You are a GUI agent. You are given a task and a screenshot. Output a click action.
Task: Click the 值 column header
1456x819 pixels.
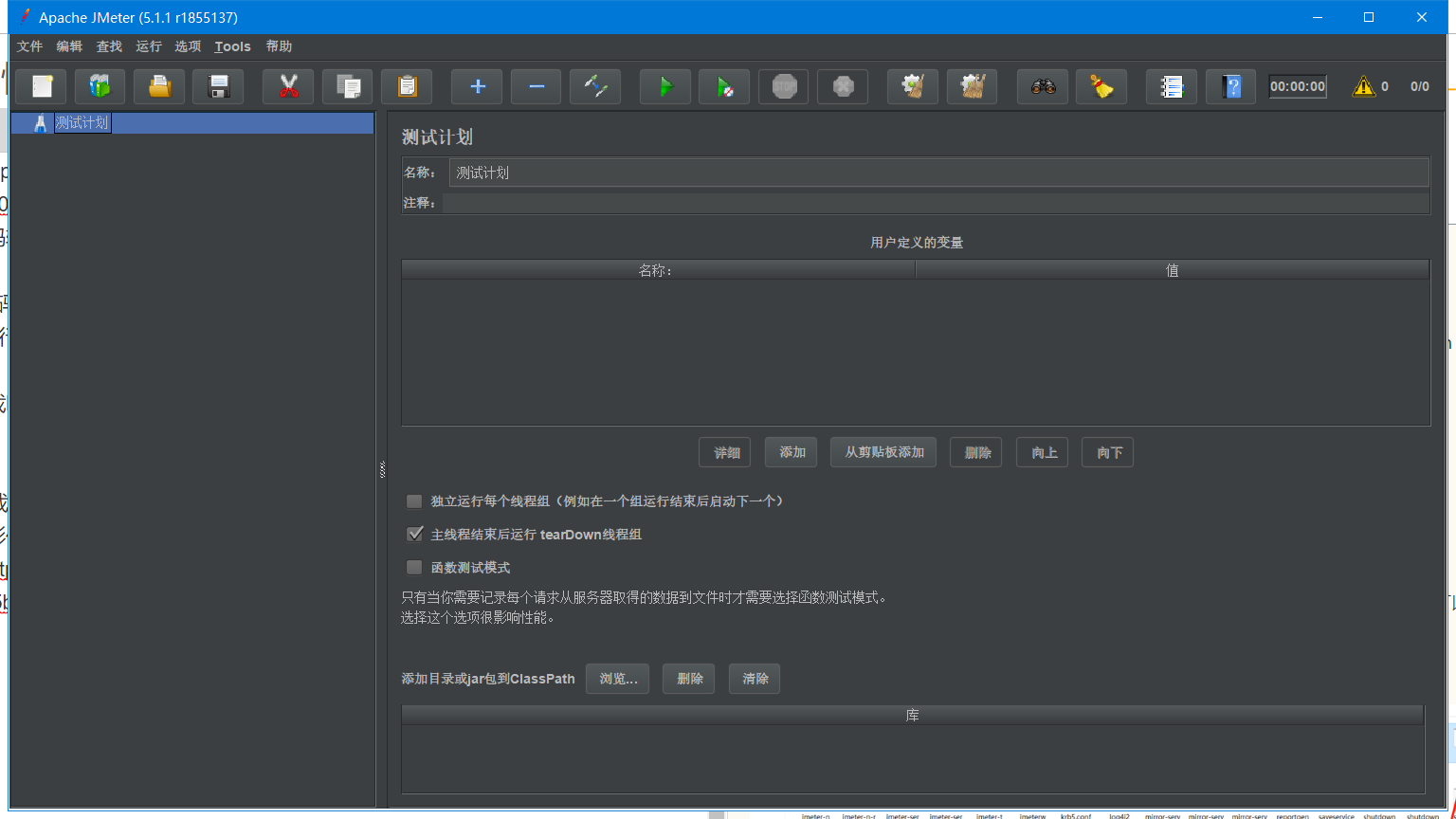[1172, 270]
